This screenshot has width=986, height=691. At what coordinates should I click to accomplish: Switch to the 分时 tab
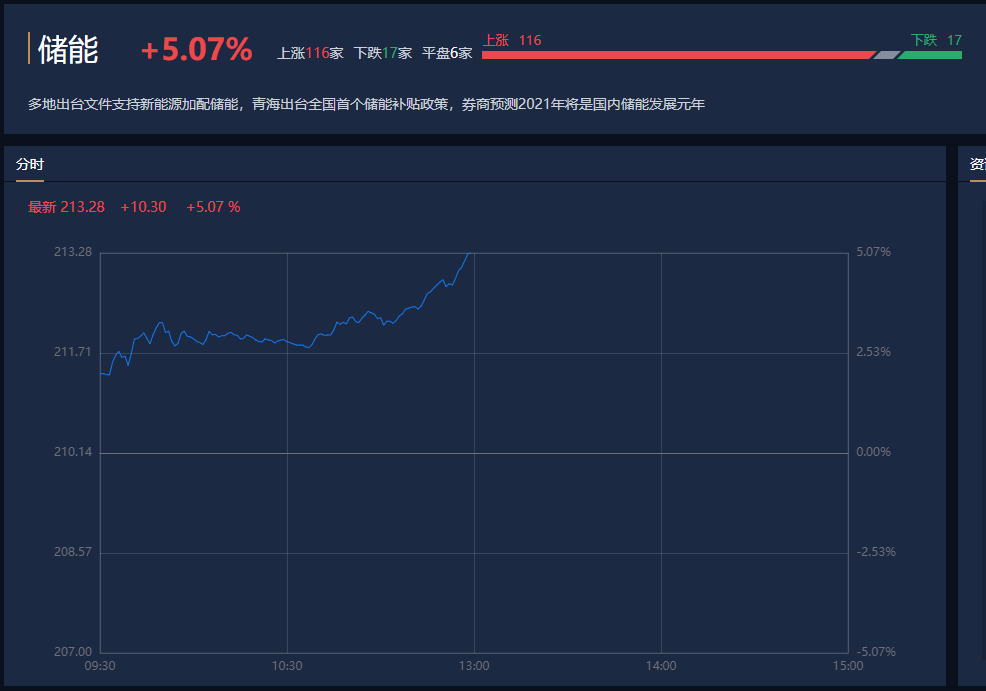[30, 165]
